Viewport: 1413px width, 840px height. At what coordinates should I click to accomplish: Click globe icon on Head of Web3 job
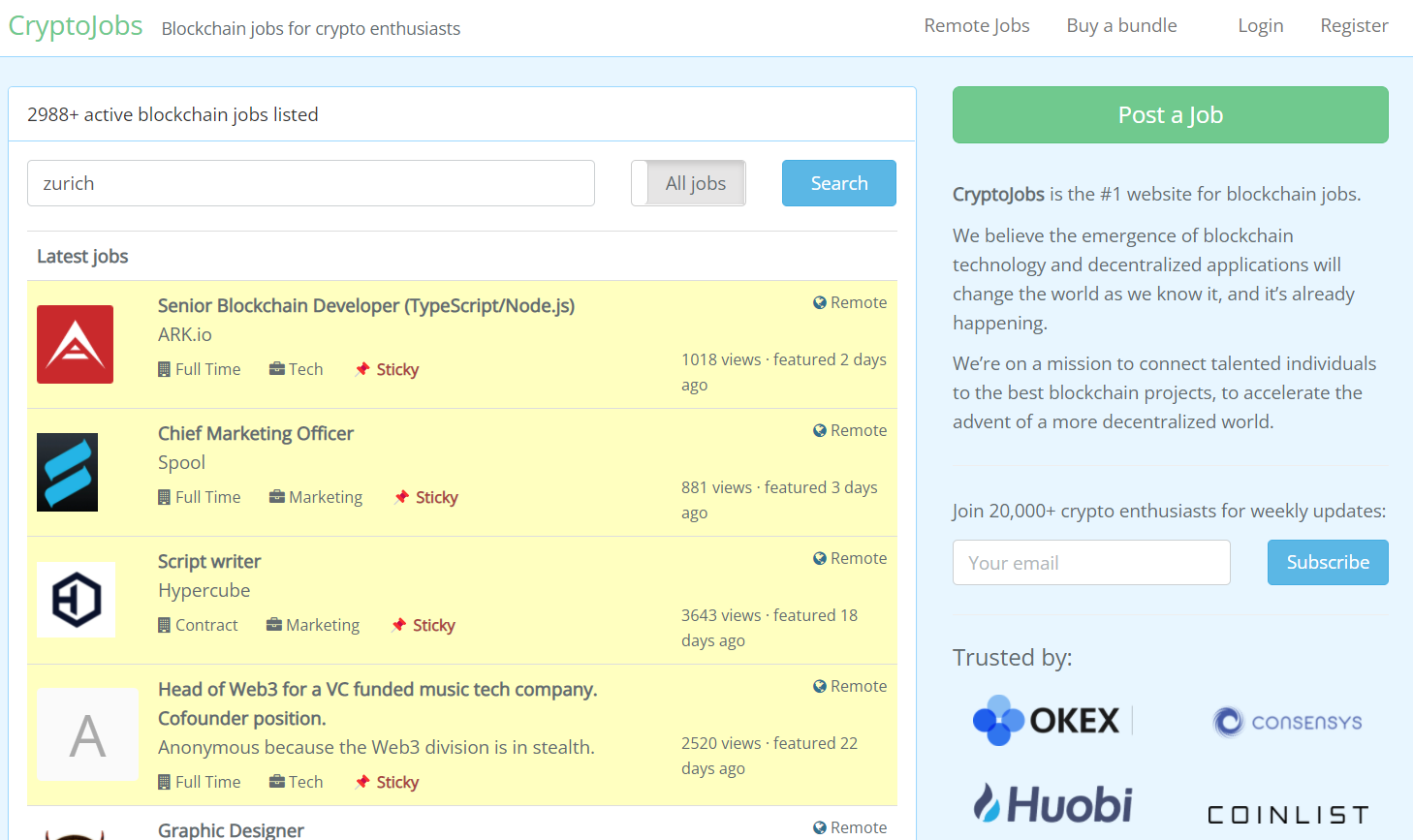pyautogui.click(x=820, y=686)
